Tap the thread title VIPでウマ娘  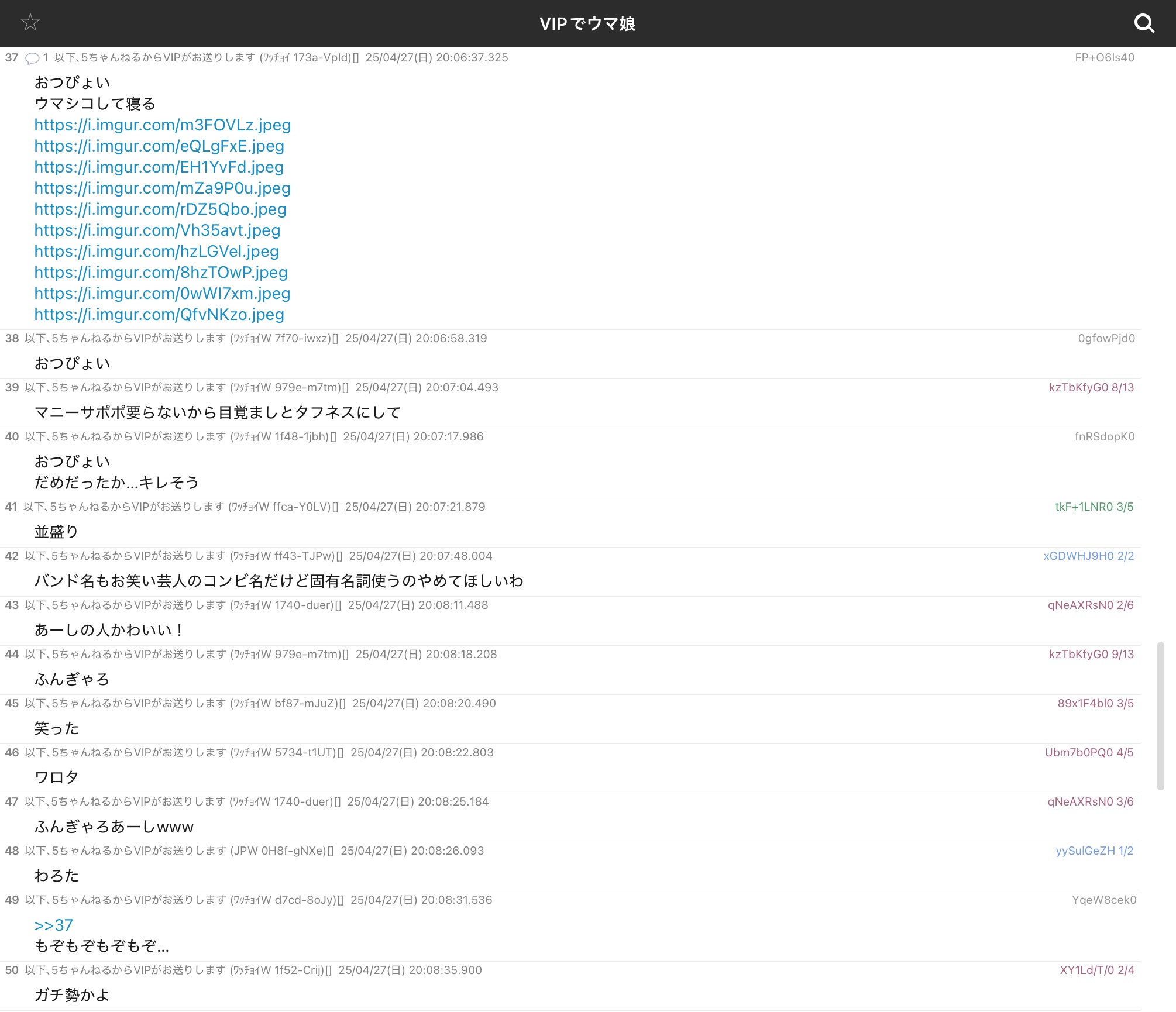587,23
